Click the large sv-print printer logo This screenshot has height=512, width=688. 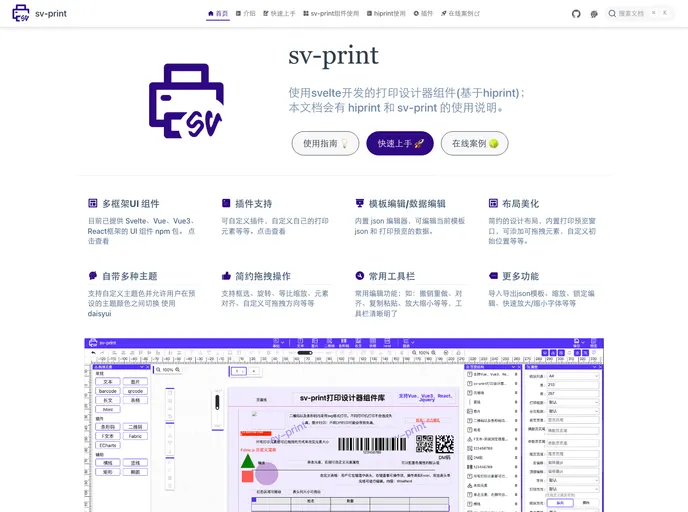[186, 101]
